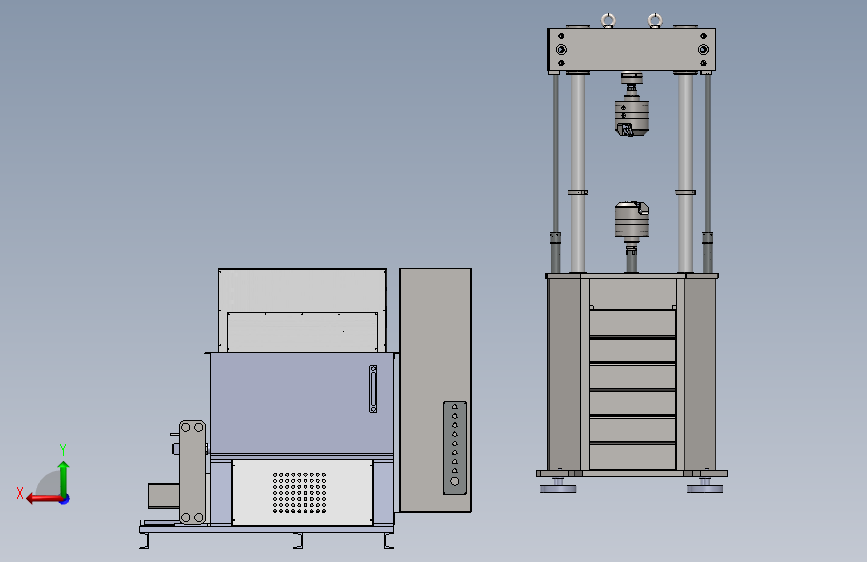
Task: Select the rightmost support foot of unit base
Action: (x=389, y=540)
